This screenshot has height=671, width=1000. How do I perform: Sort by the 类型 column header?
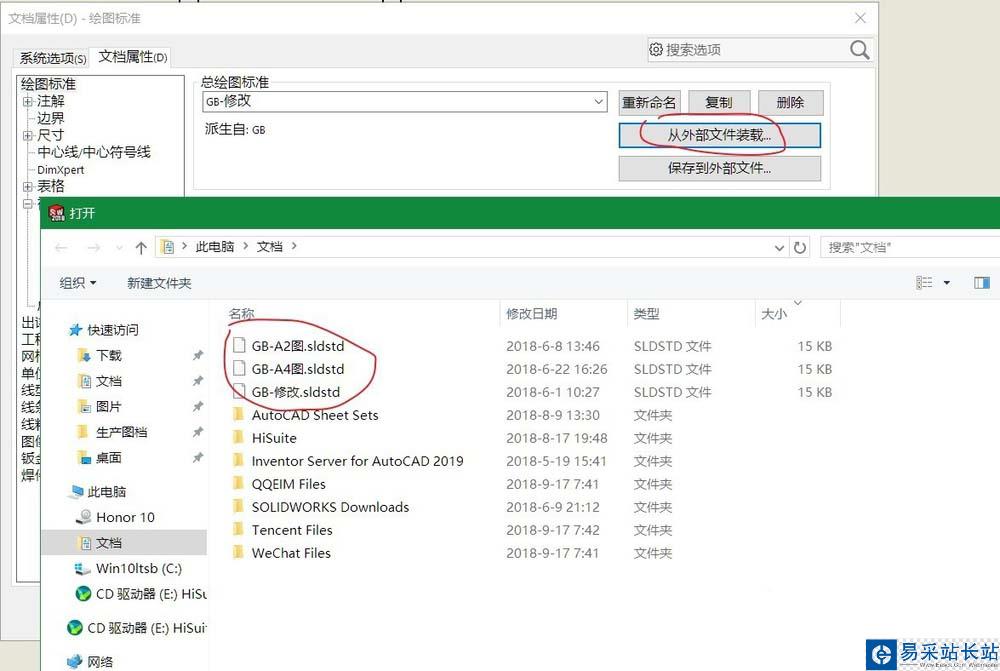pos(646,314)
